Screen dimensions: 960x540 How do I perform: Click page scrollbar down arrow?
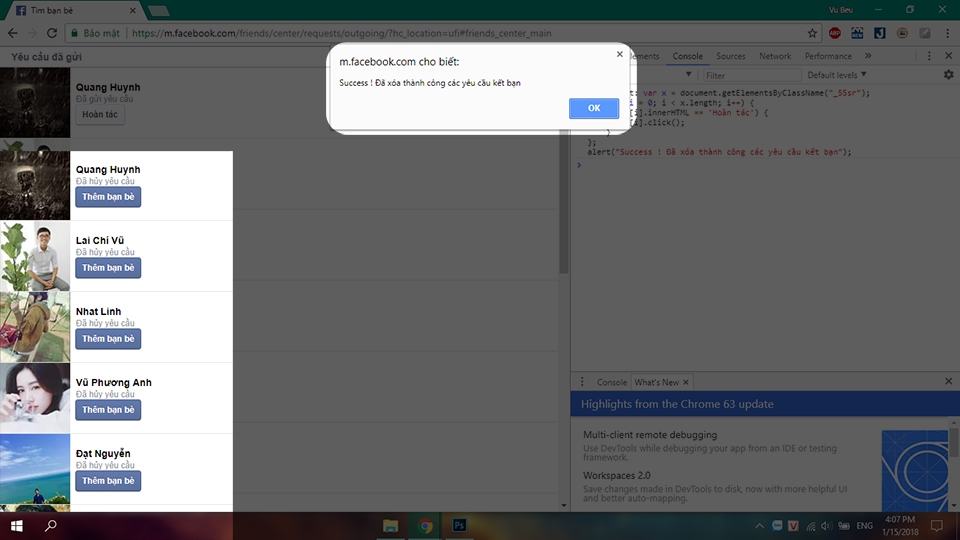[x=563, y=505]
